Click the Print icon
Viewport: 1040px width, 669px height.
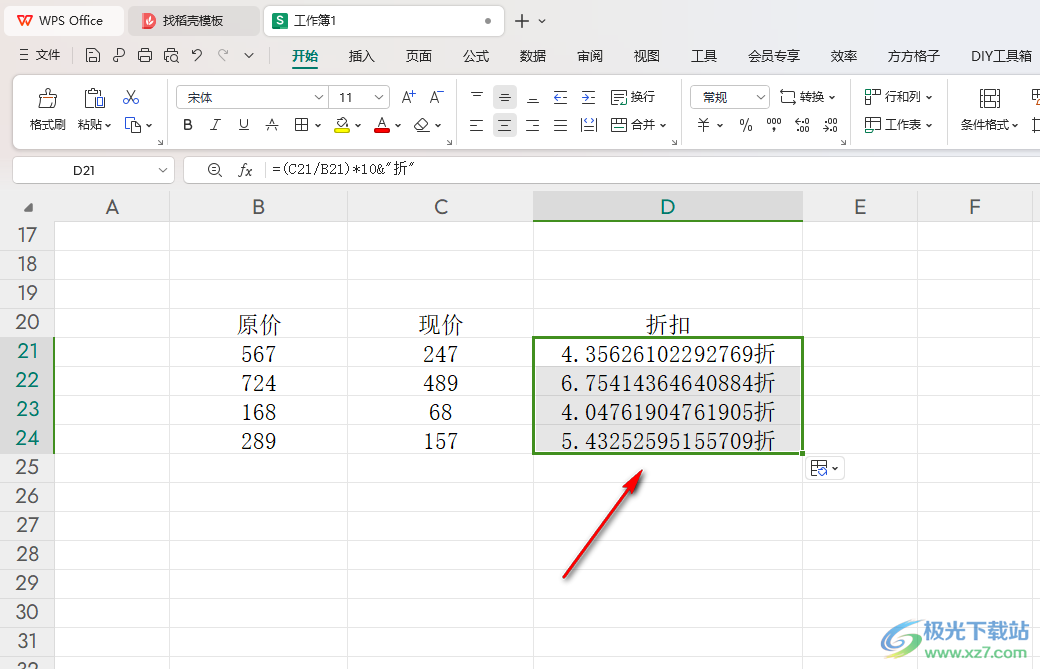click(x=145, y=56)
